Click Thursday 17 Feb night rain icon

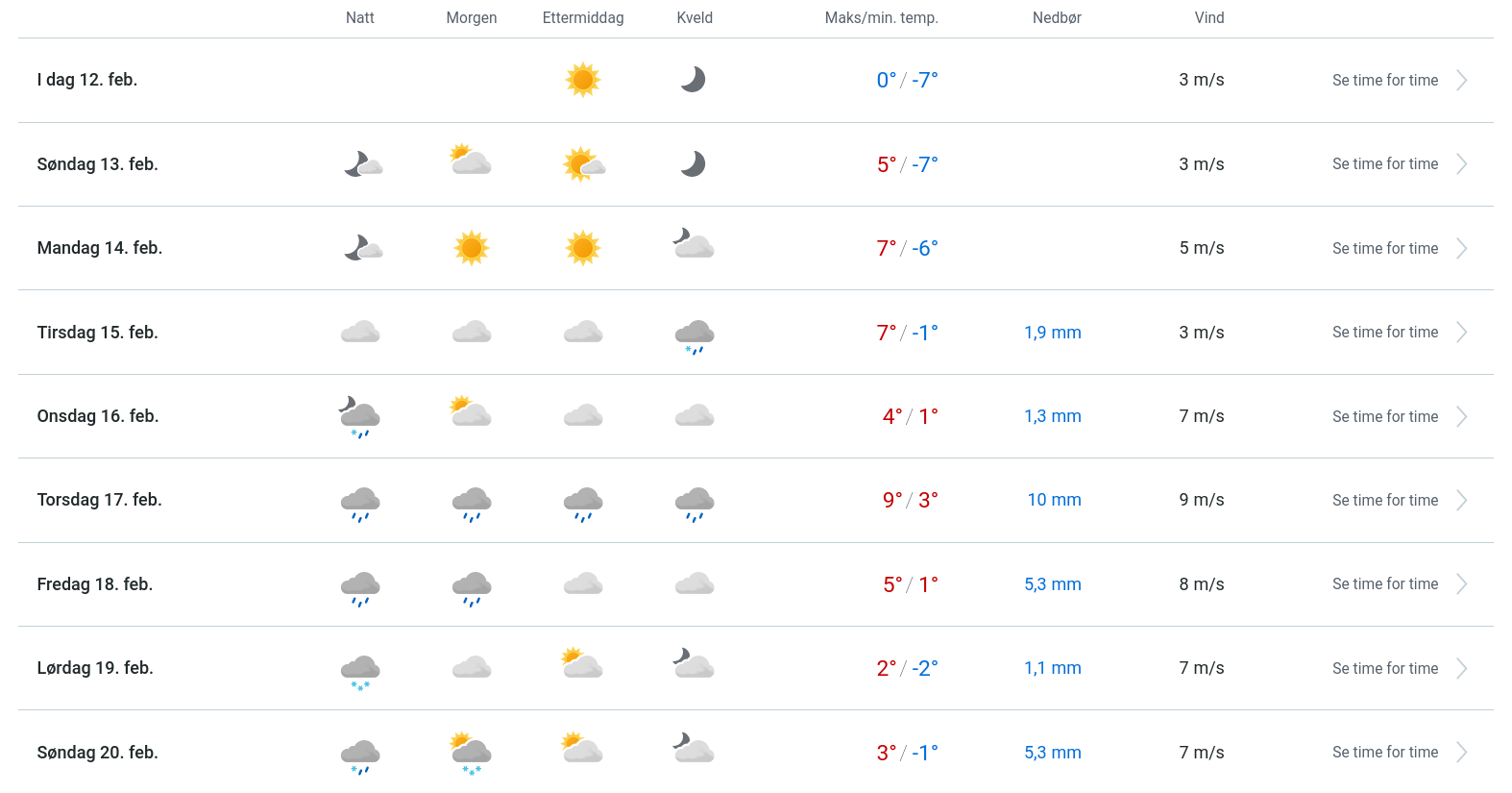click(360, 503)
